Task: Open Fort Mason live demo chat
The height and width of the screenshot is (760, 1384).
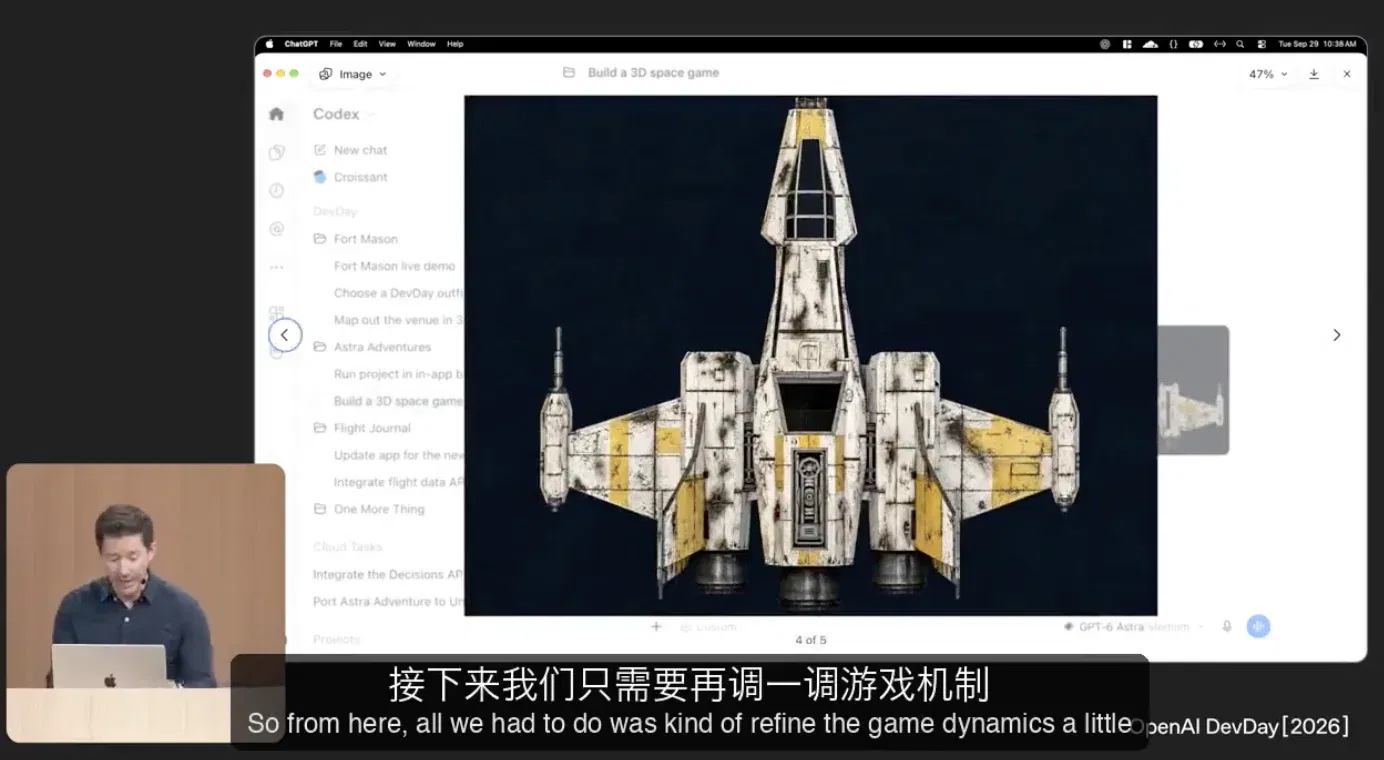Action: (x=394, y=266)
